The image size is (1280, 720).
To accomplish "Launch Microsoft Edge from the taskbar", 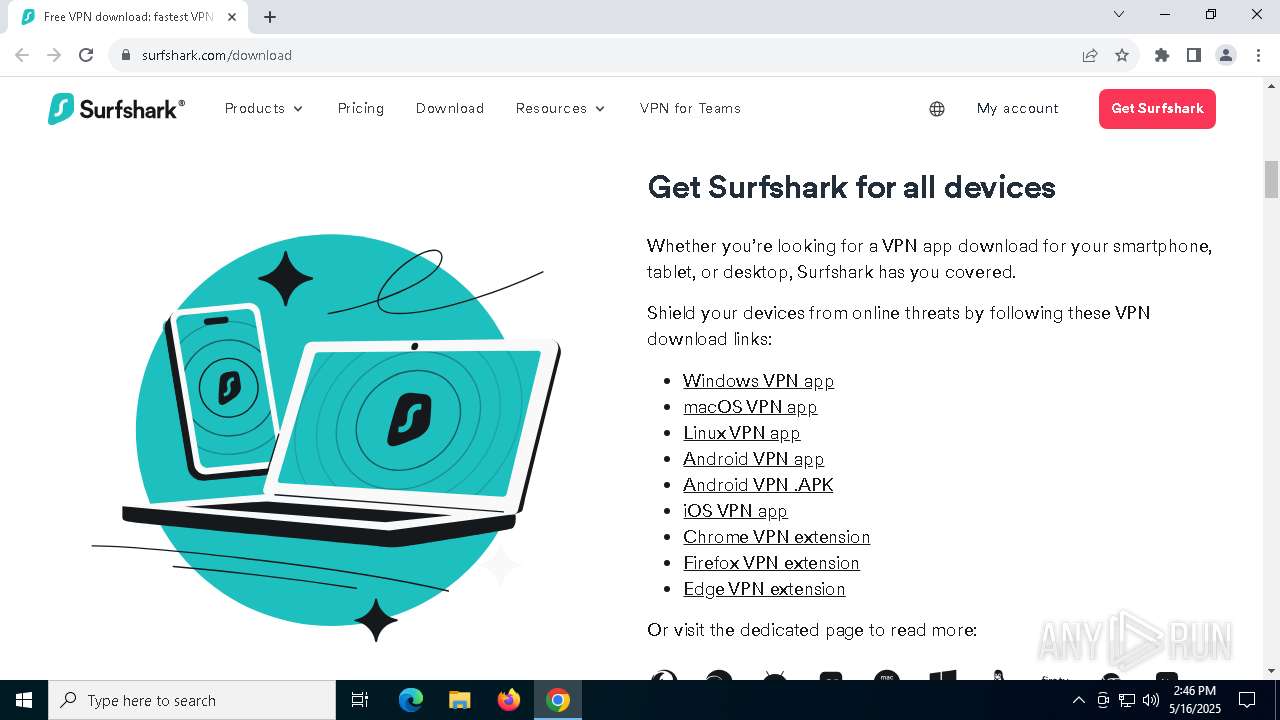I will pyautogui.click(x=411, y=700).
